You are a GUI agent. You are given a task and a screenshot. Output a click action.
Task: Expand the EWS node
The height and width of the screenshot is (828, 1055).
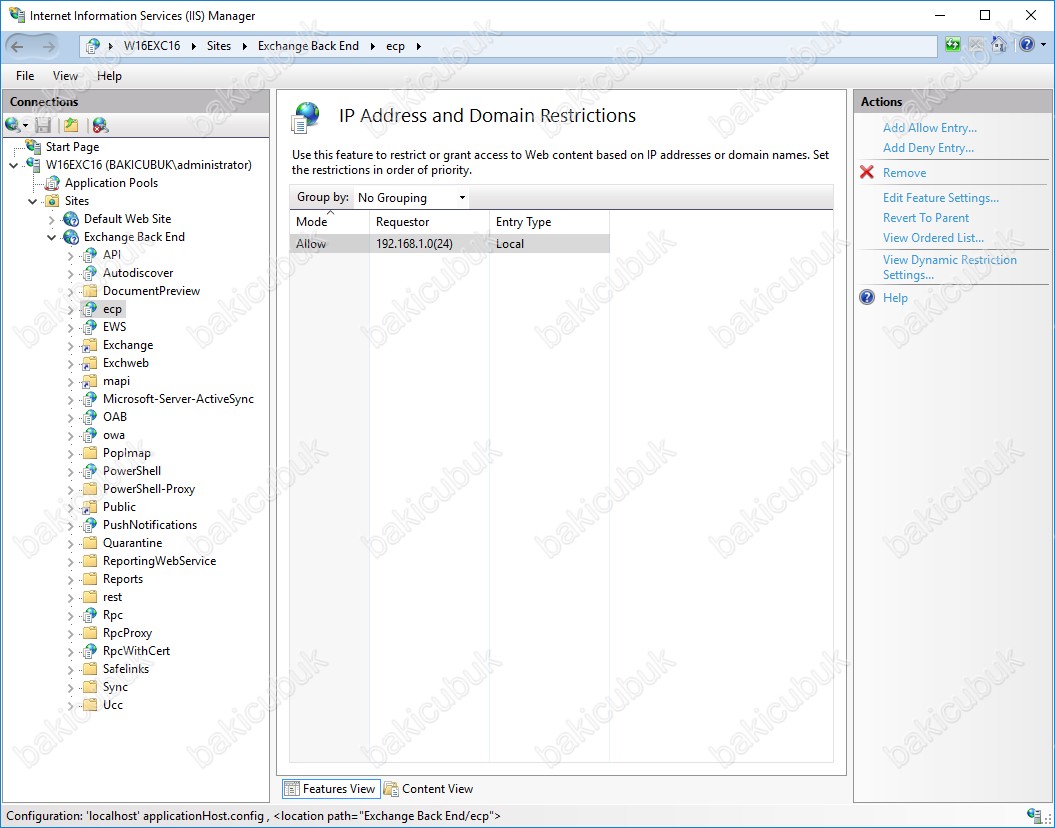coord(71,328)
